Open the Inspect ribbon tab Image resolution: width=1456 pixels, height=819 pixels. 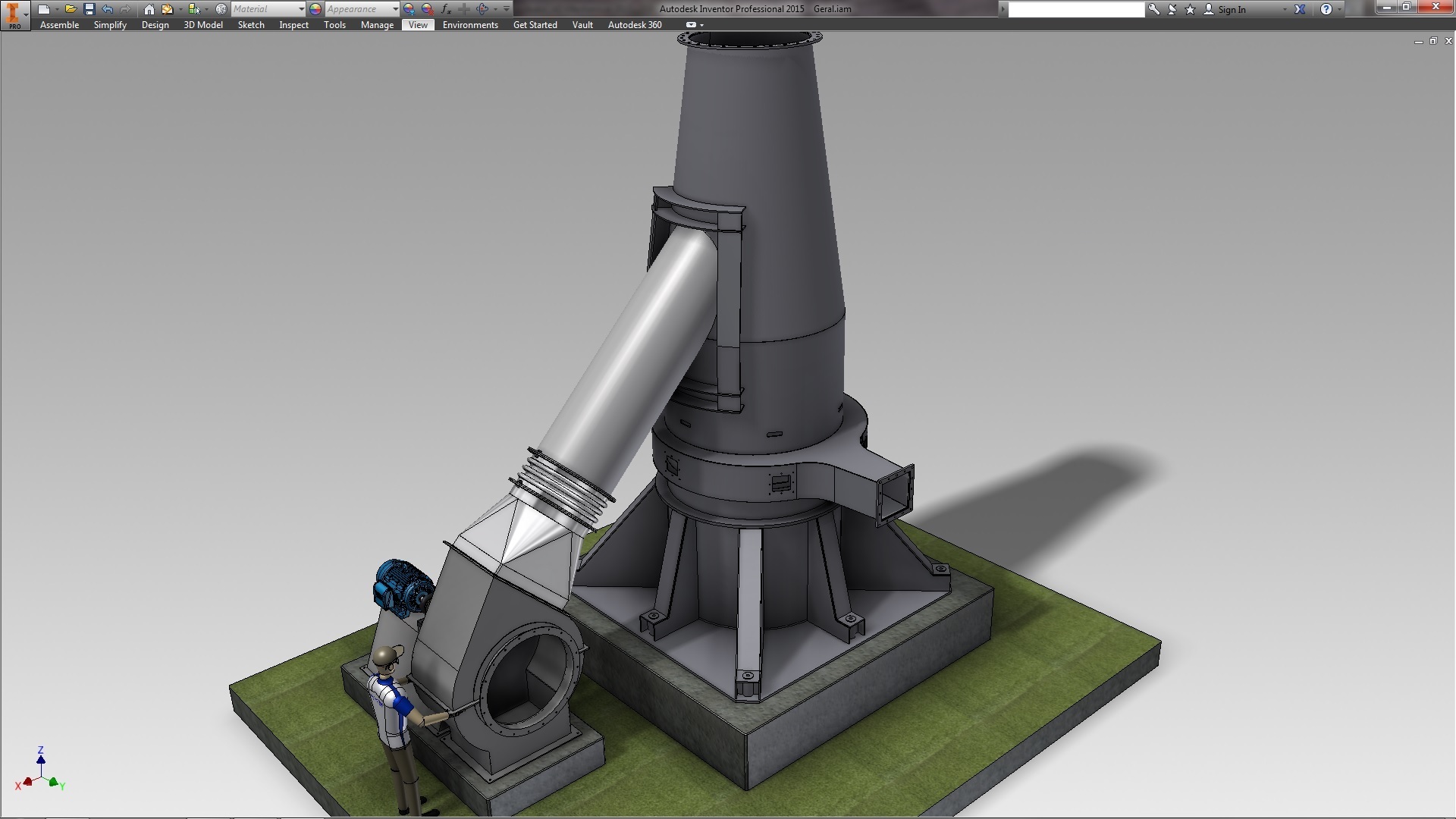coord(293,25)
